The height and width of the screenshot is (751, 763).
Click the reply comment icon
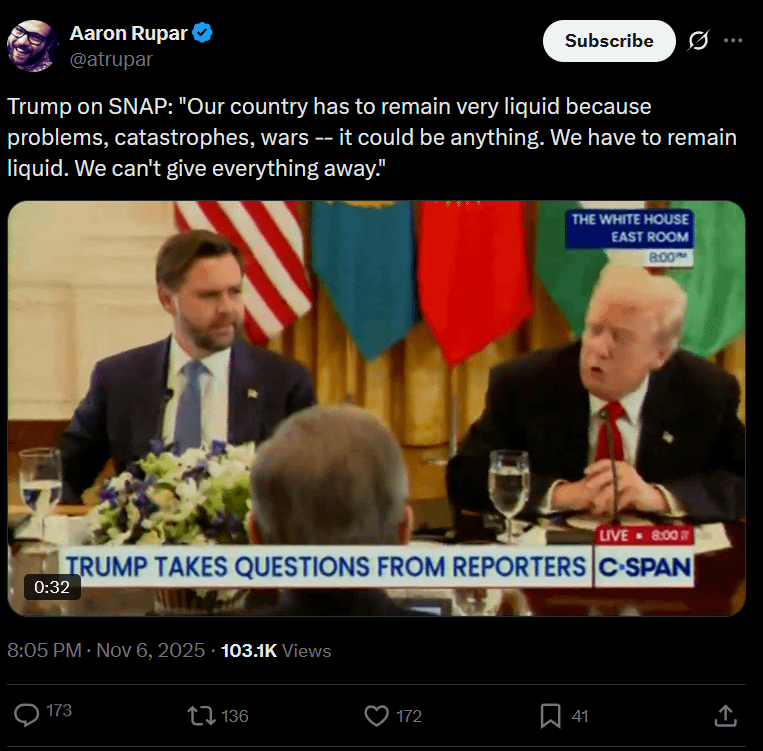click(28, 714)
